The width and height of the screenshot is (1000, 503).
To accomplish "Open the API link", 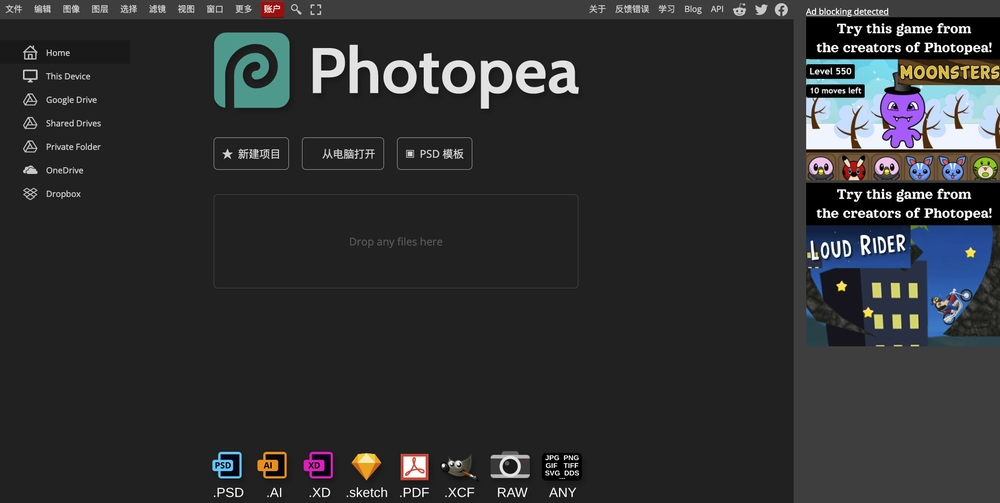I will pos(717,9).
